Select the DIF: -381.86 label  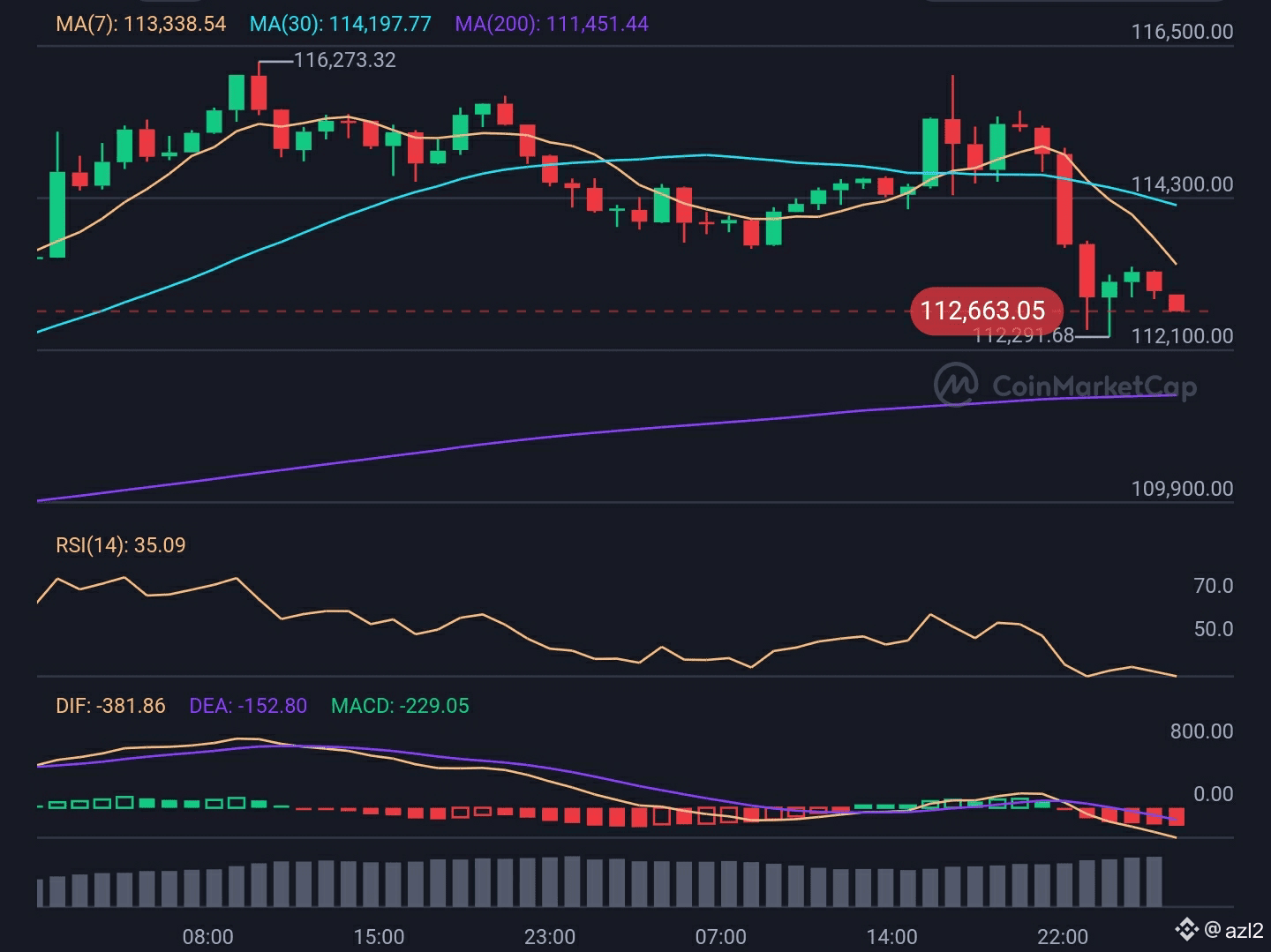coord(110,706)
